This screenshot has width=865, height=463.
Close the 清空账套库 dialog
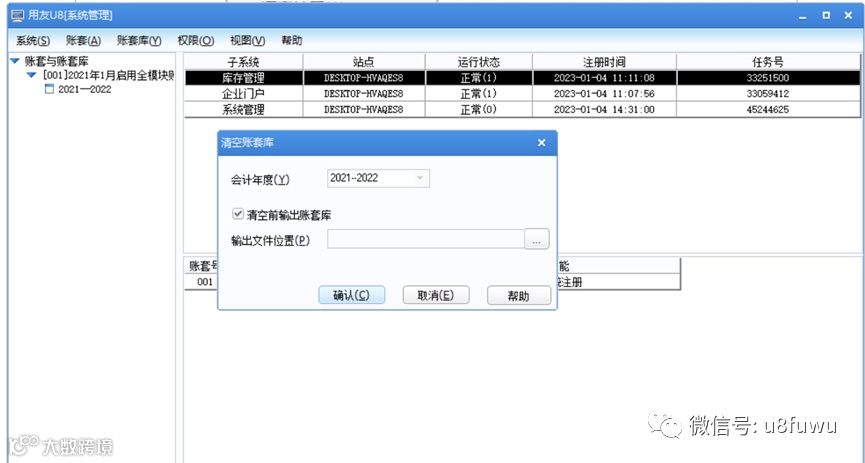click(542, 143)
